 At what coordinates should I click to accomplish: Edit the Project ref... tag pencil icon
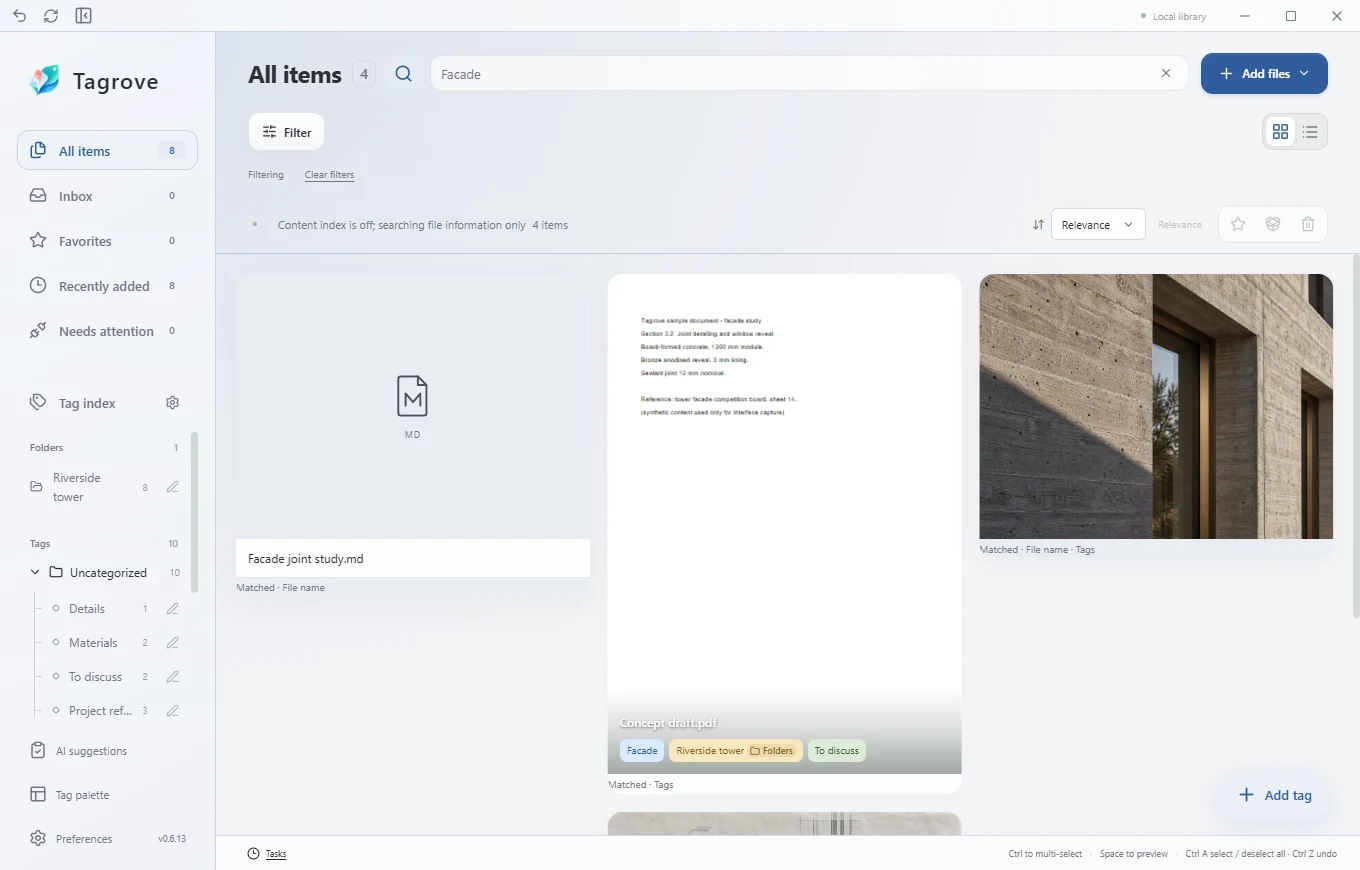click(172, 711)
